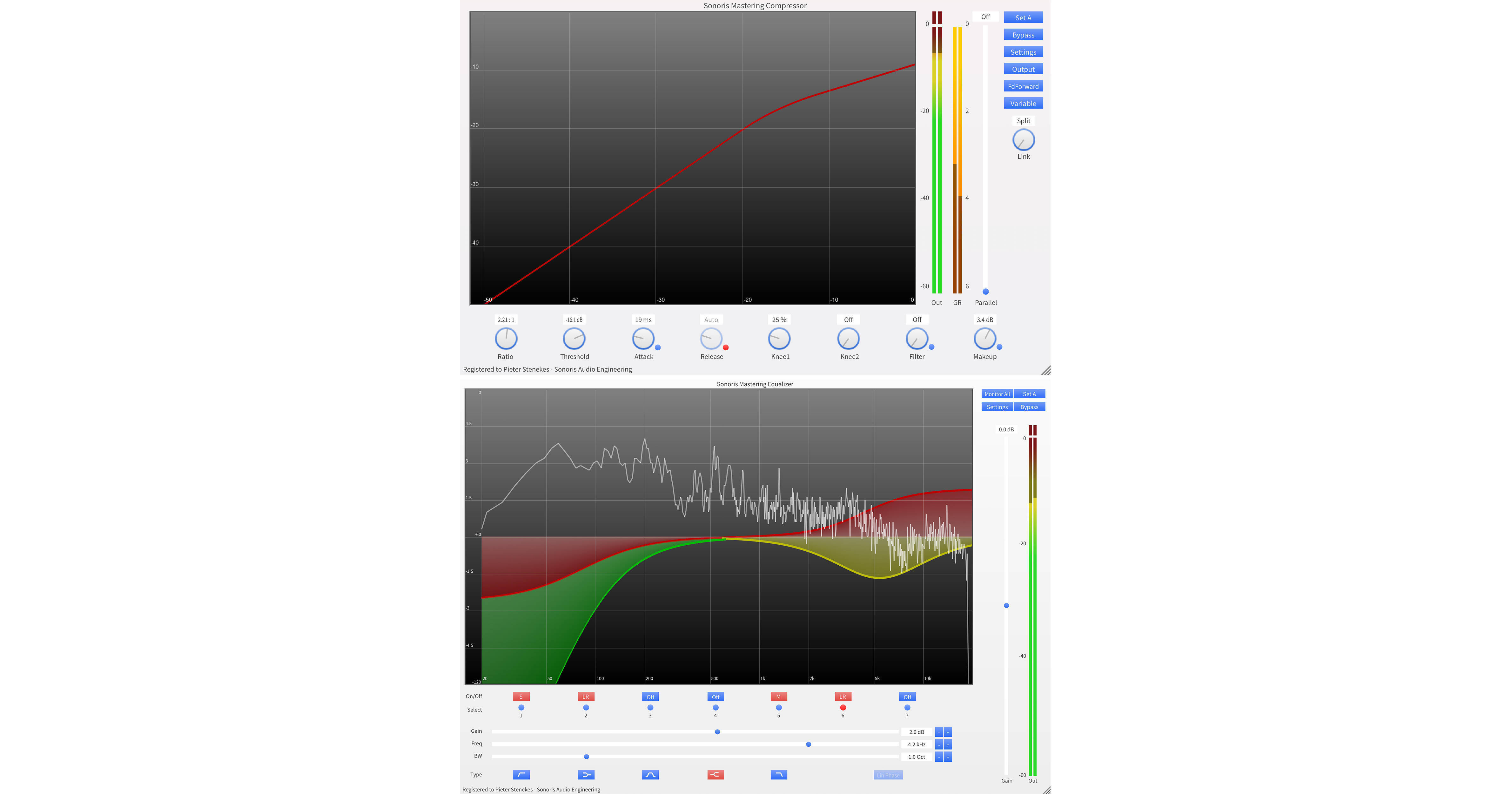Turn on EQ band 3, currently Off
The image size is (1512, 794).
pos(650,696)
